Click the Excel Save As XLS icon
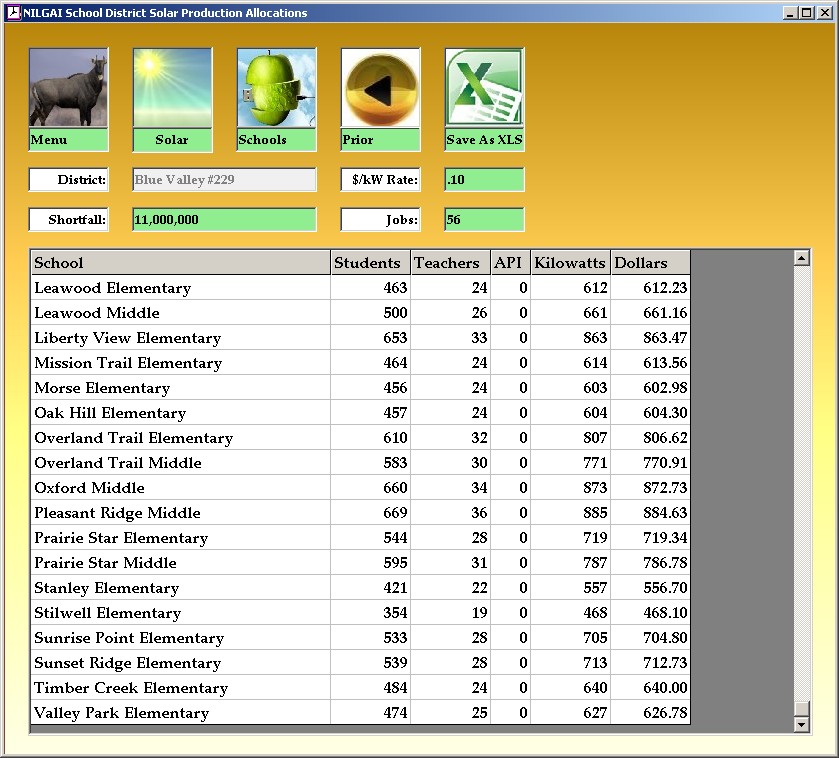Screen dimensions: 839x758 pyautogui.click(x=484, y=89)
